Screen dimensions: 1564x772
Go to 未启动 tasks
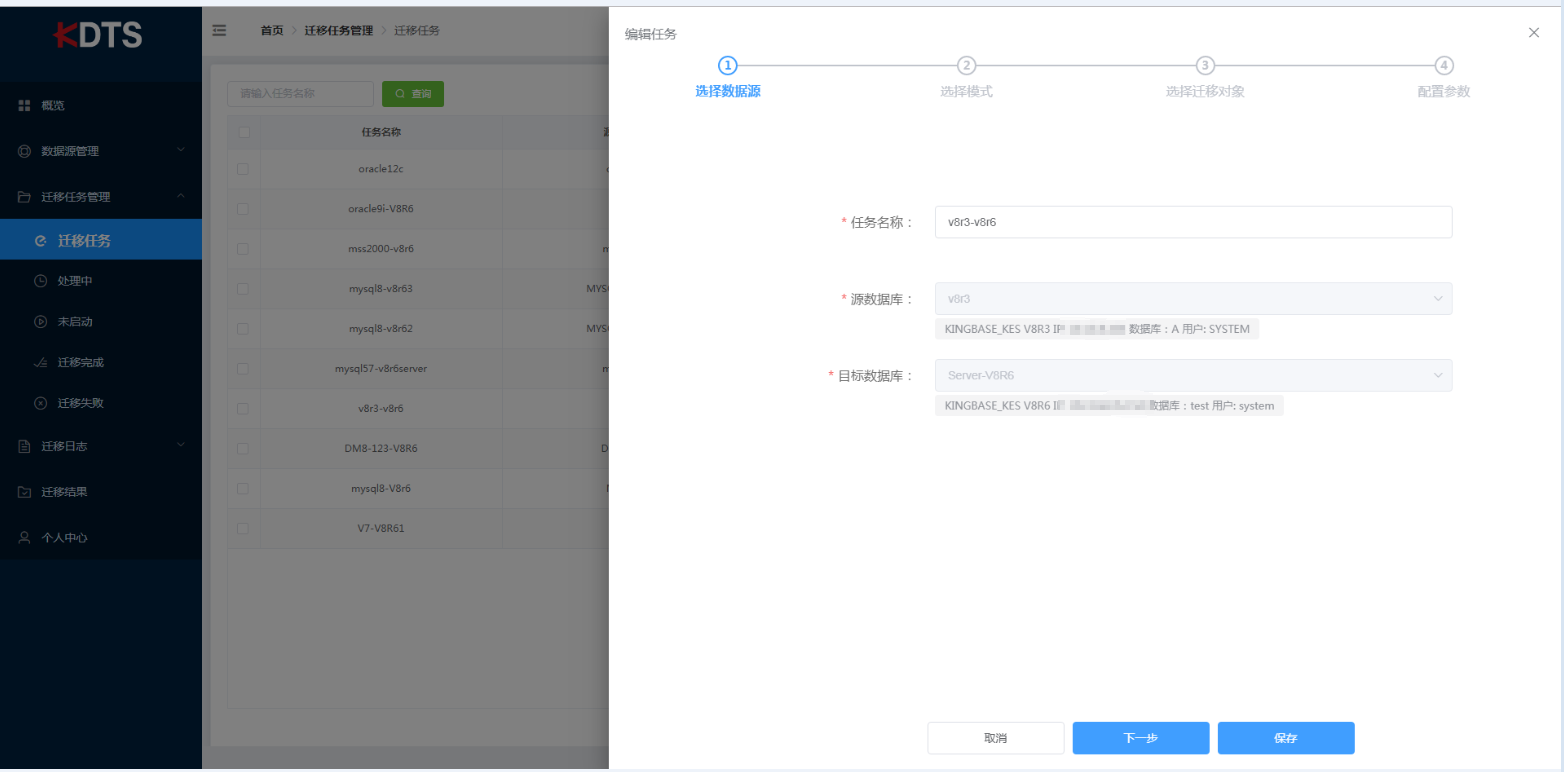pos(101,322)
